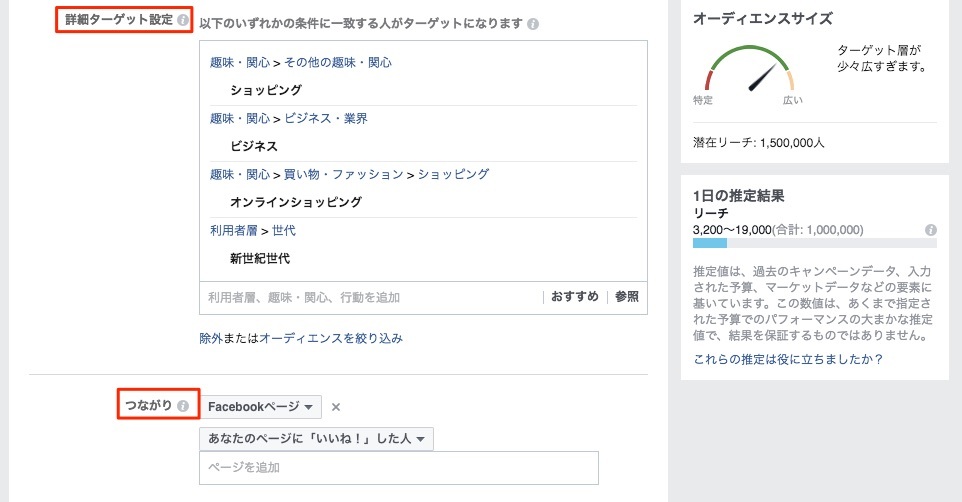Click 買い物・ファッション breadcrumb link
This screenshot has height=502, width=962.
343,174
